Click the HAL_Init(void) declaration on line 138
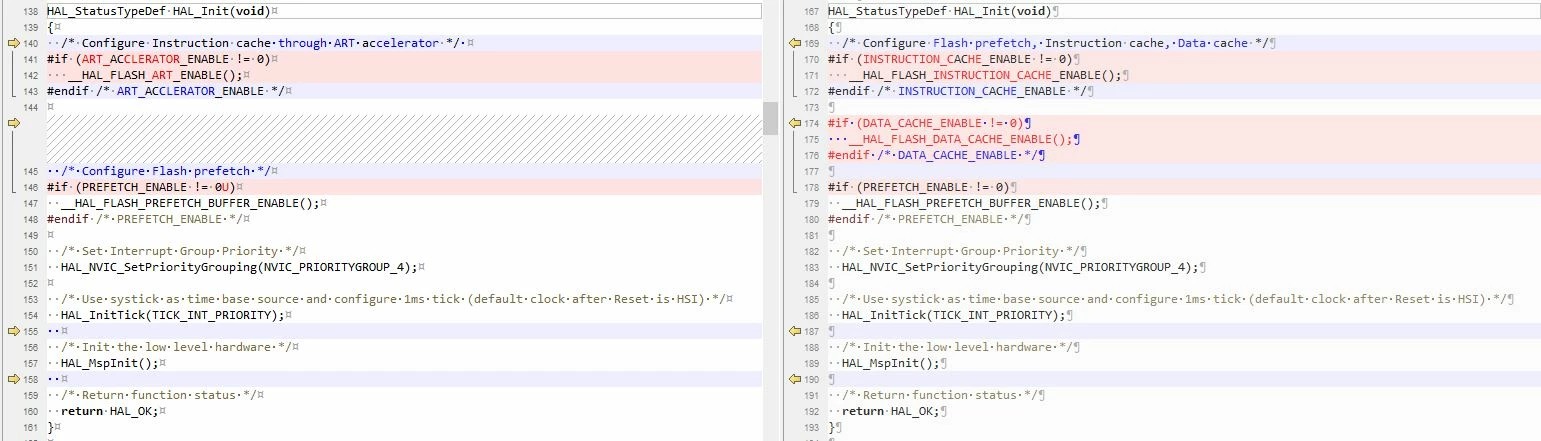Screen dimensions: 1541x441 click(159, 11)
